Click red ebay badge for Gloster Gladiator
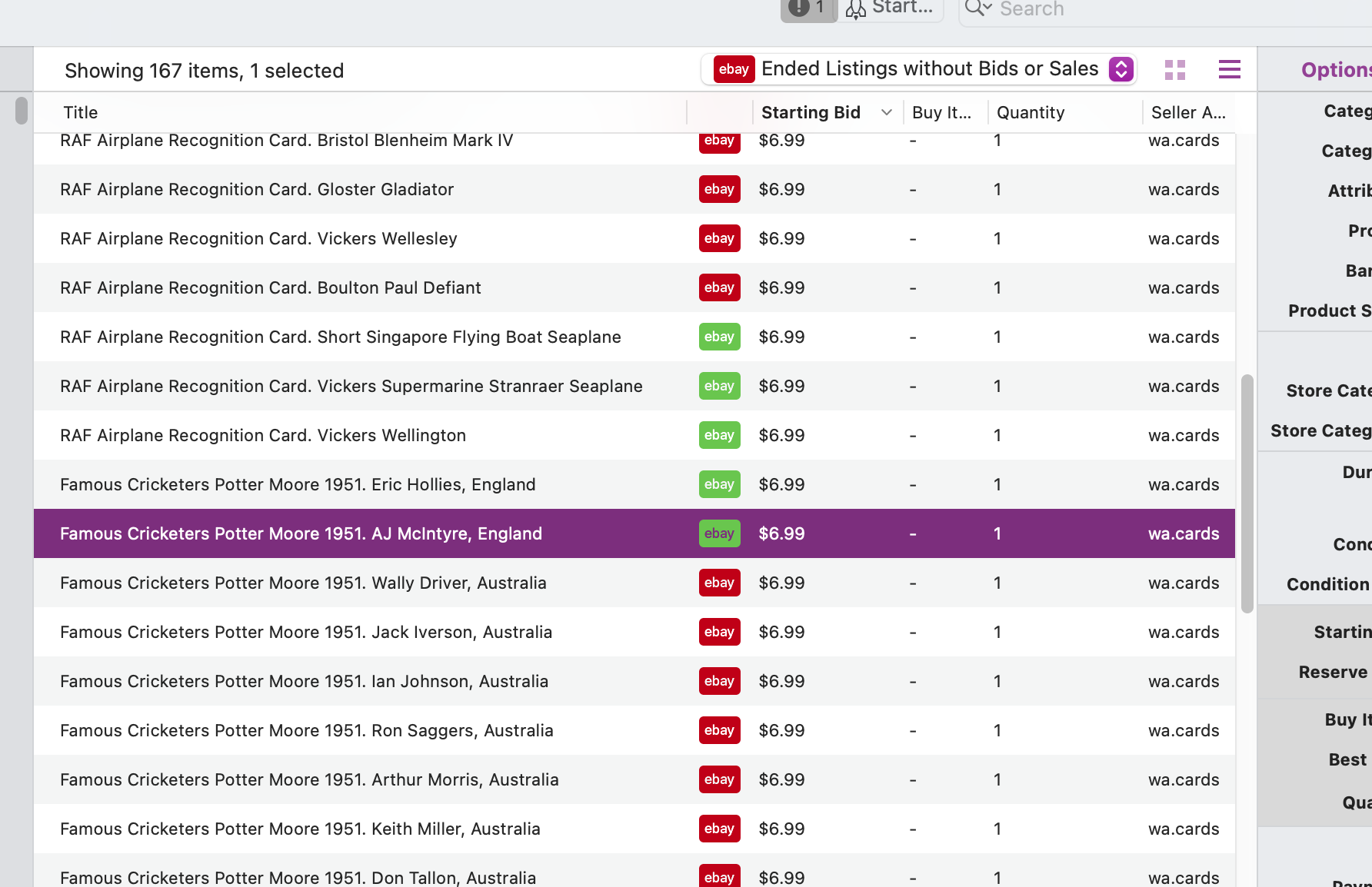 point(719,189)
